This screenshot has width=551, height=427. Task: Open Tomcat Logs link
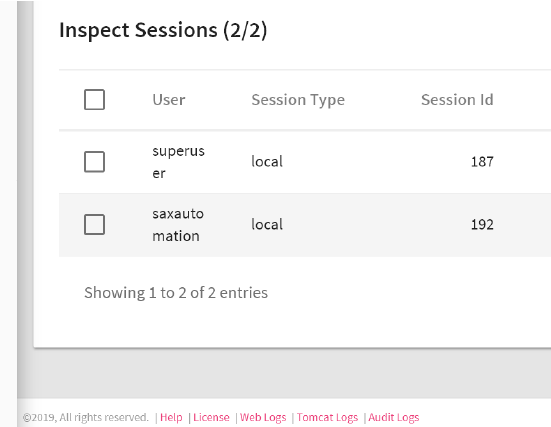(x=327, y=417)
